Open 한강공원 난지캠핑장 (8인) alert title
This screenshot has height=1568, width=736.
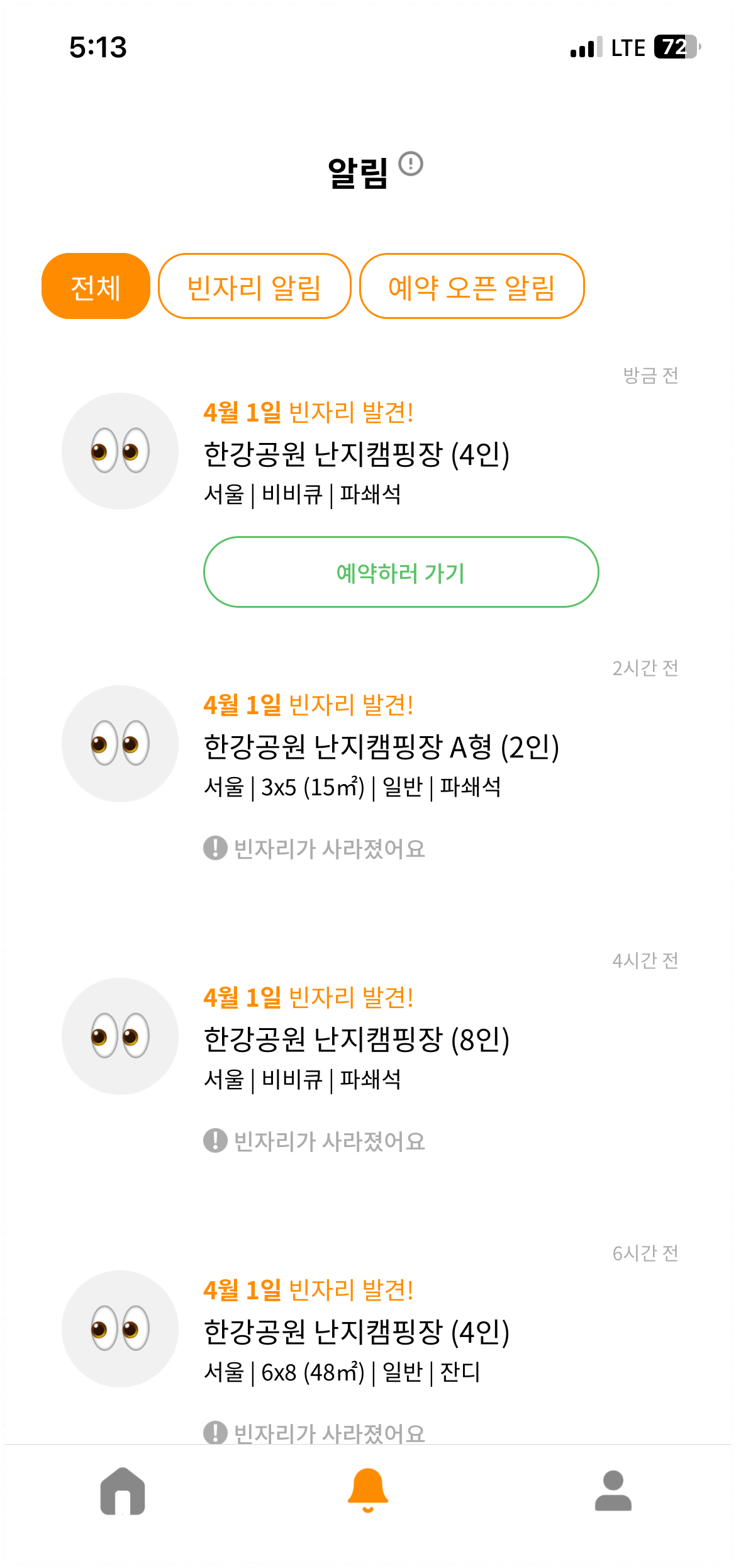tap(357, 1039)
